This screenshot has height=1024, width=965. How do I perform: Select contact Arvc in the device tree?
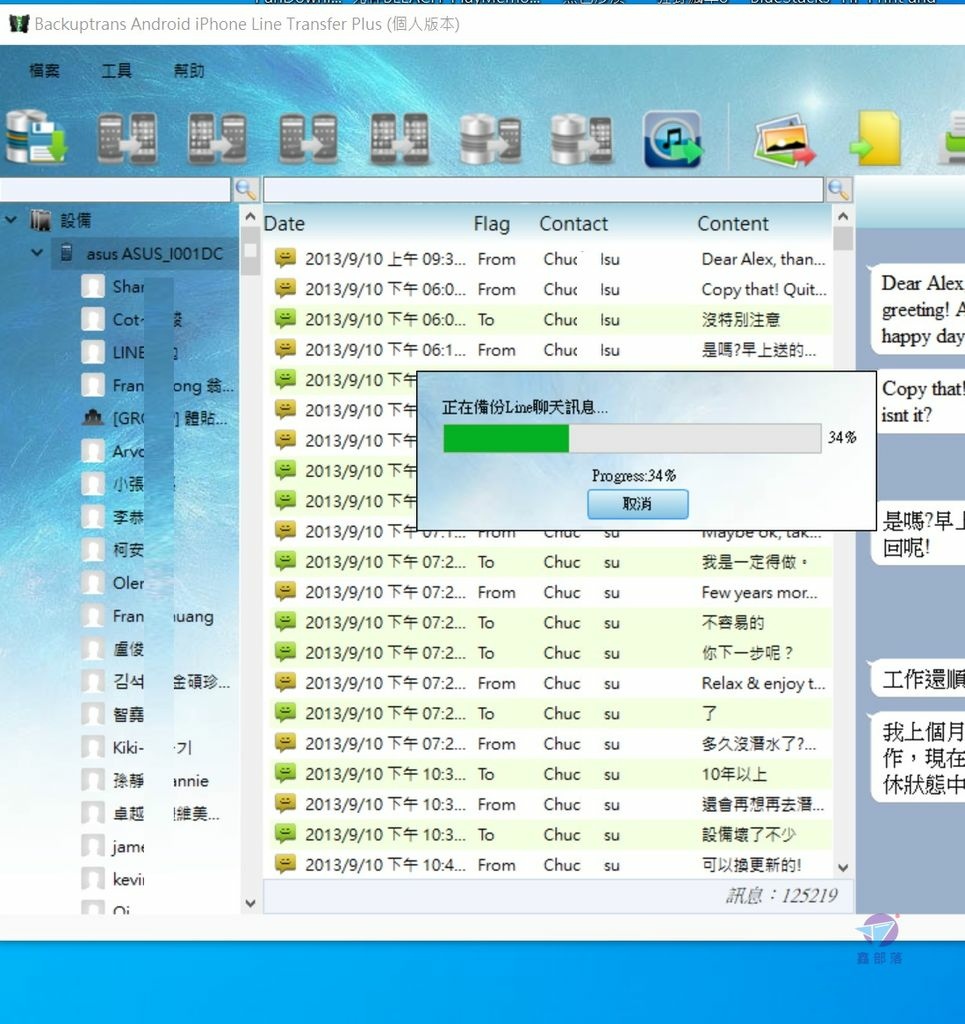128,451
